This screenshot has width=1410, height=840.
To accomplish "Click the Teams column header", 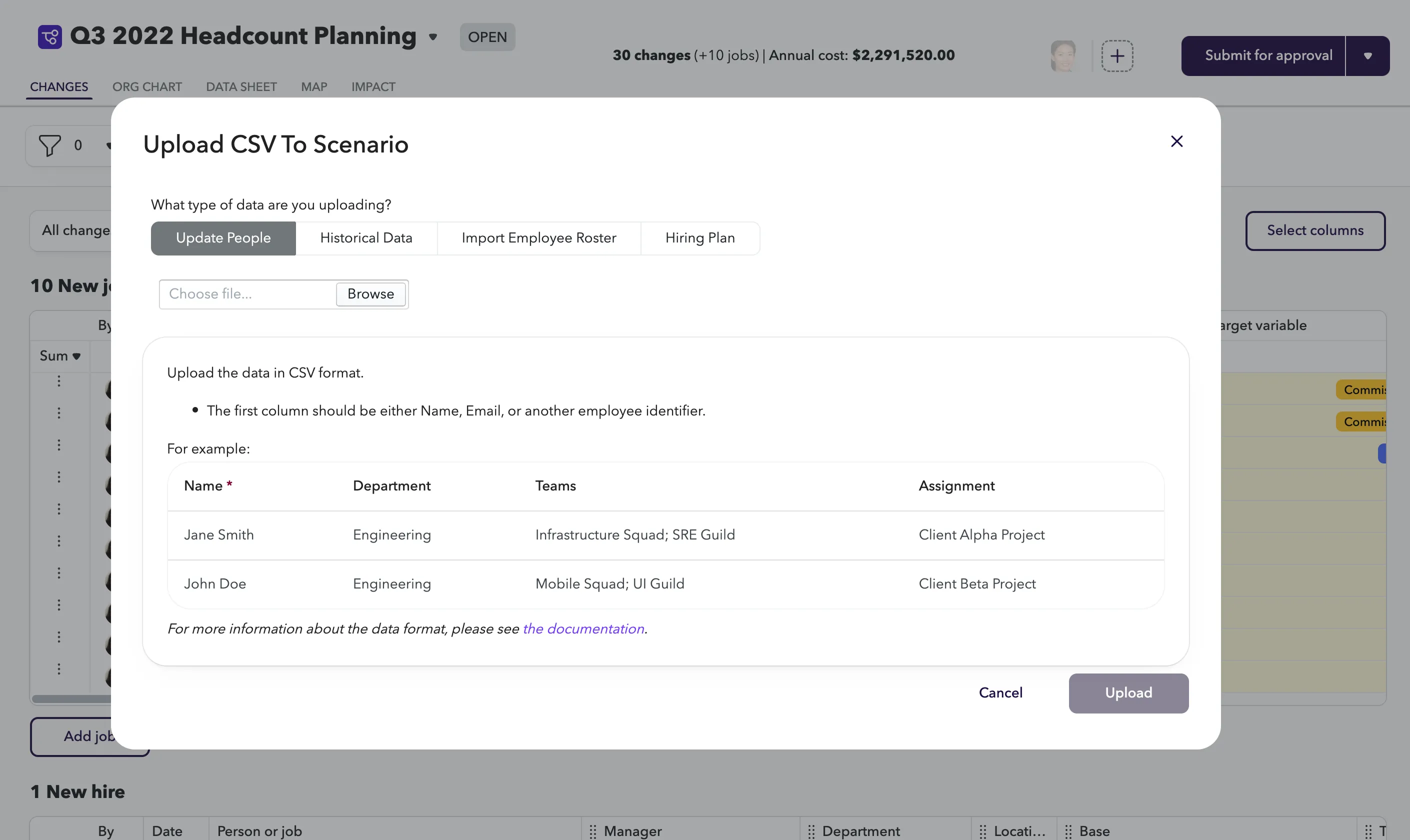I will [x=556, y=485].
